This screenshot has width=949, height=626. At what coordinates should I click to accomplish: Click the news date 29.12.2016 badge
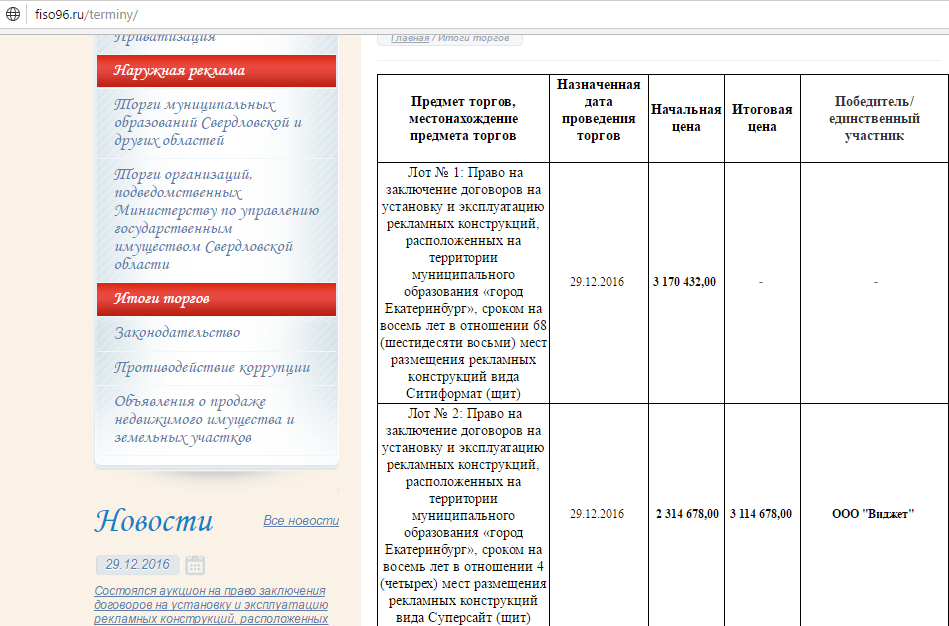[x=137, y=564]
